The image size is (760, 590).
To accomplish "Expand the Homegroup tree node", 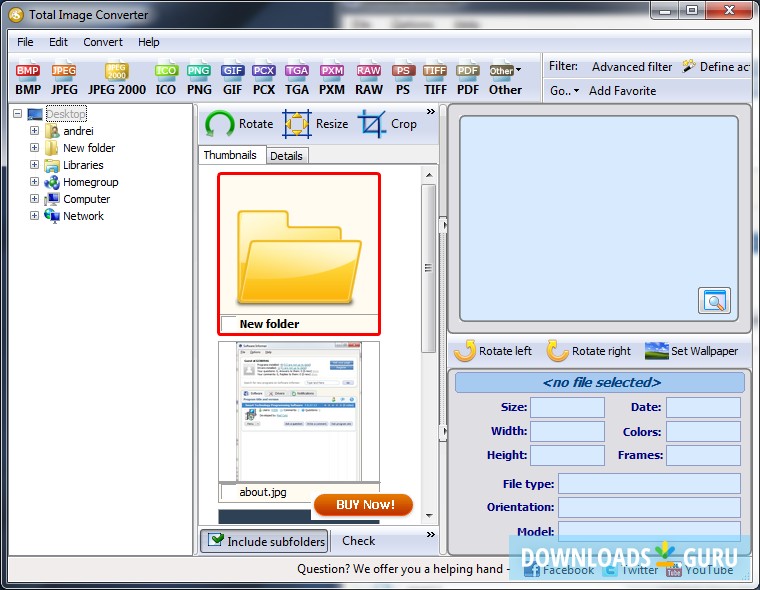I will click(x=34, y=181).
